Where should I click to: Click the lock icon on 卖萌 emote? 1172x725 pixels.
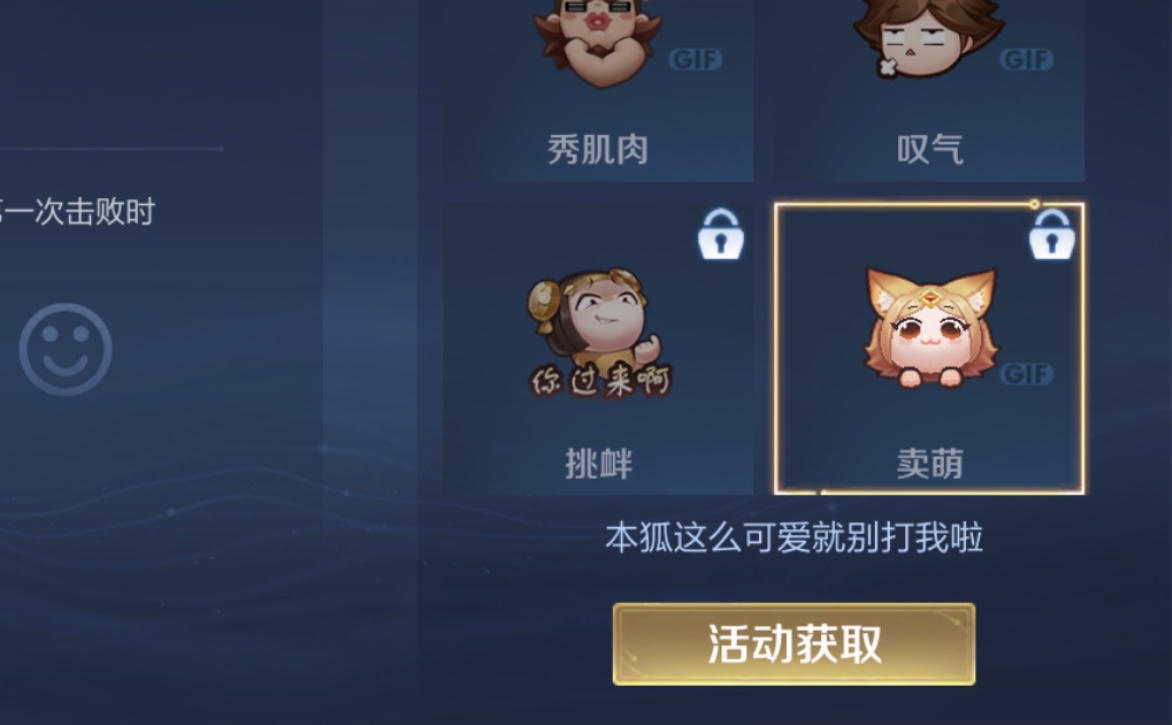[1052, 235]
